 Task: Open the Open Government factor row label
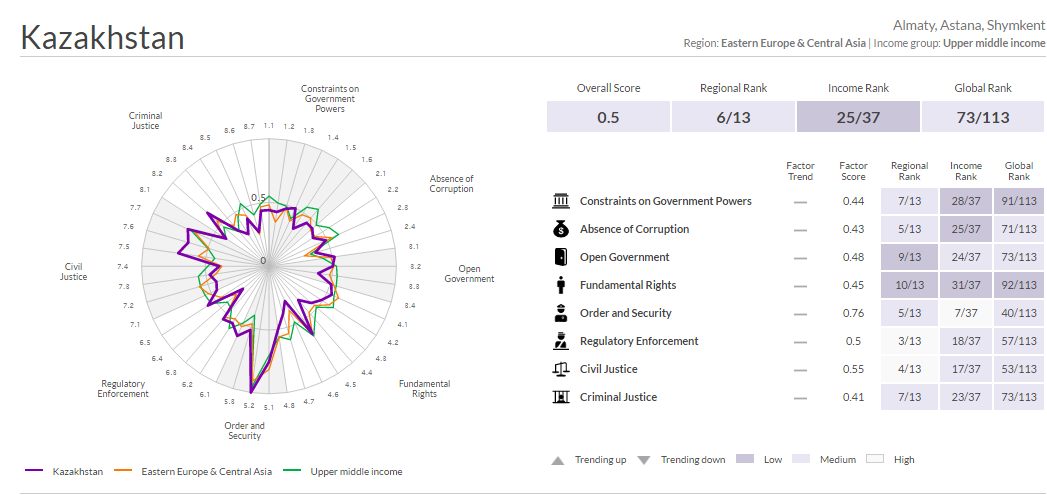[624, 257]
